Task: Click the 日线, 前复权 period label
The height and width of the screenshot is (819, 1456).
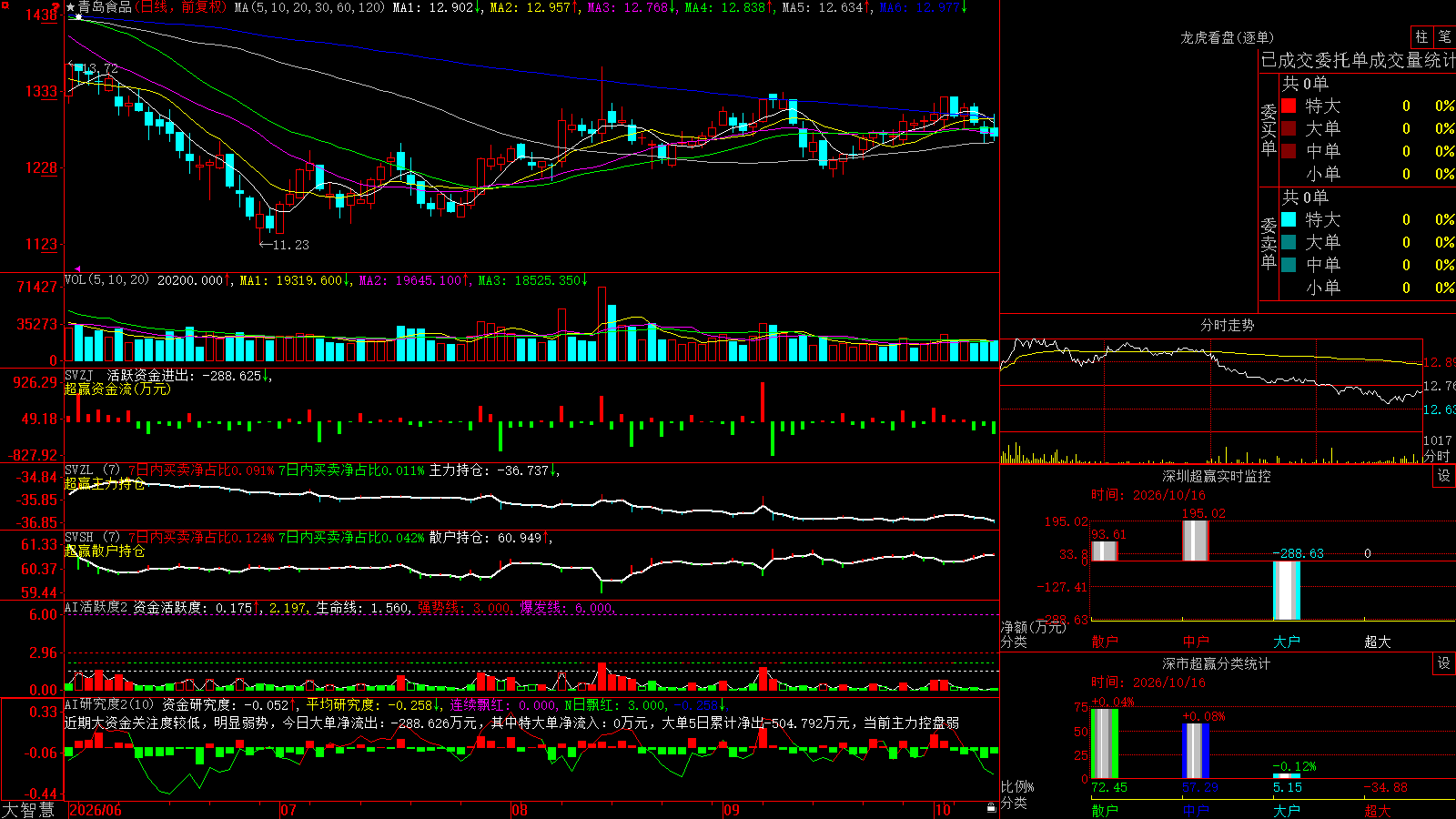Action: click(180, 7)
